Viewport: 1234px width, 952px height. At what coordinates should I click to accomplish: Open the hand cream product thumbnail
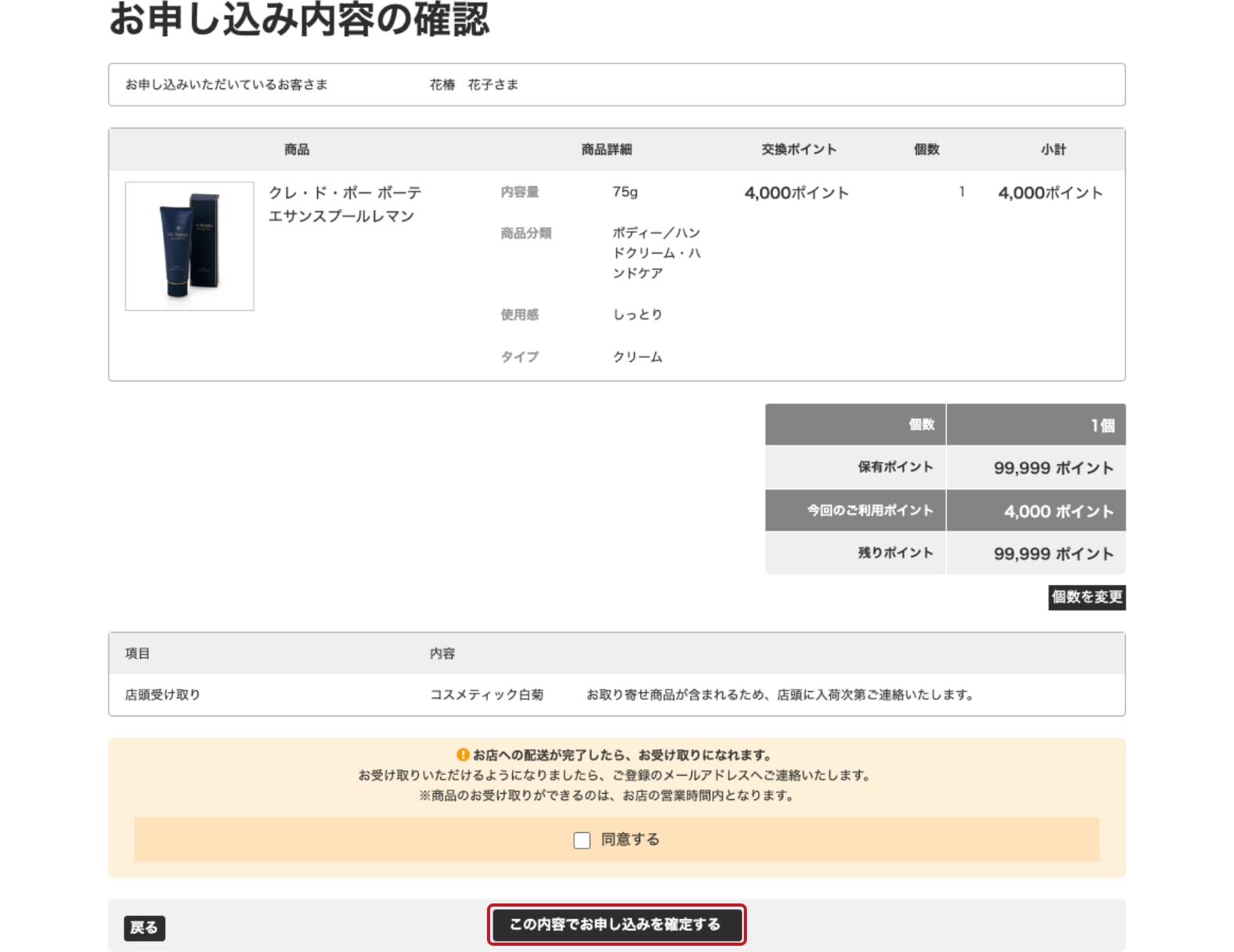[x=189, y=247]
